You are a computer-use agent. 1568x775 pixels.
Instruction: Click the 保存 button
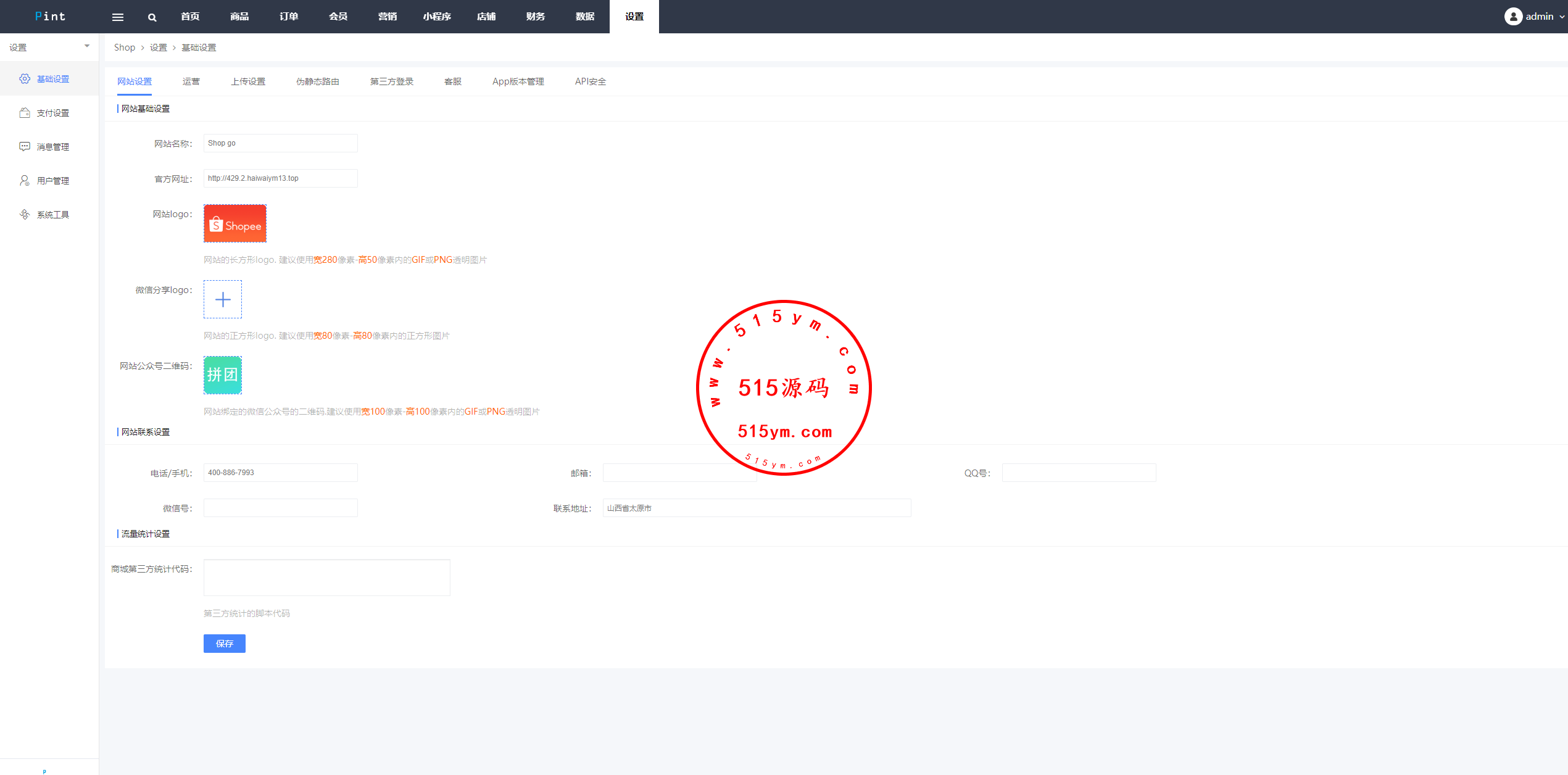coord(224,644)
